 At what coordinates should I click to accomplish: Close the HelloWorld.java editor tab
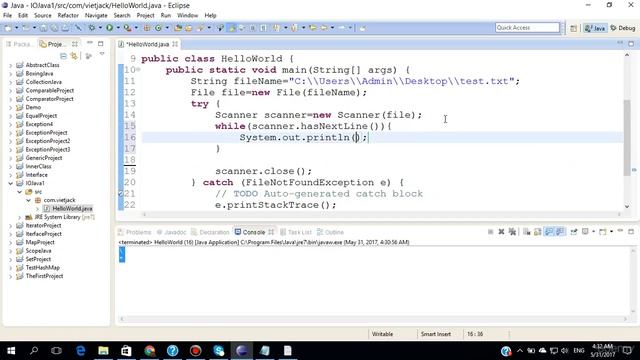(x=175, y=44)
